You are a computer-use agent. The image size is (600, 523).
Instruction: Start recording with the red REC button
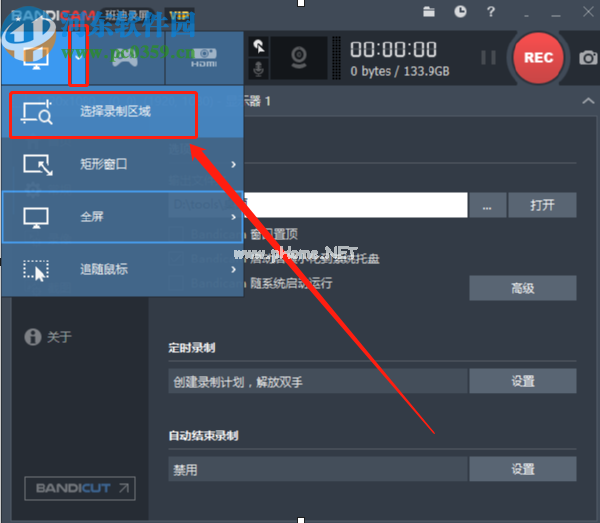tap(538, 58)
